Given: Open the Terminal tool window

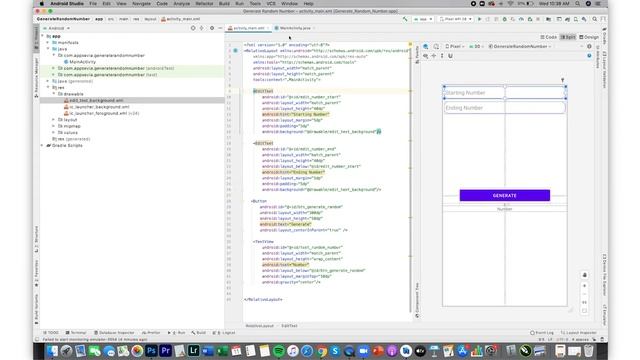Looking at the screenshot, I should click(76, 333).
